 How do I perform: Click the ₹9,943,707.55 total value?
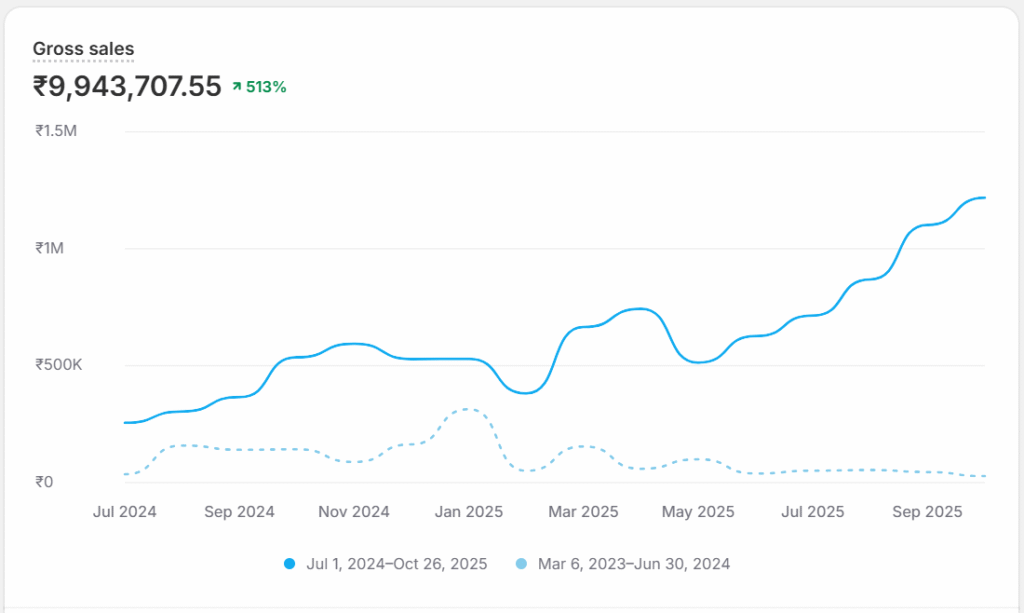coord(127,86)
